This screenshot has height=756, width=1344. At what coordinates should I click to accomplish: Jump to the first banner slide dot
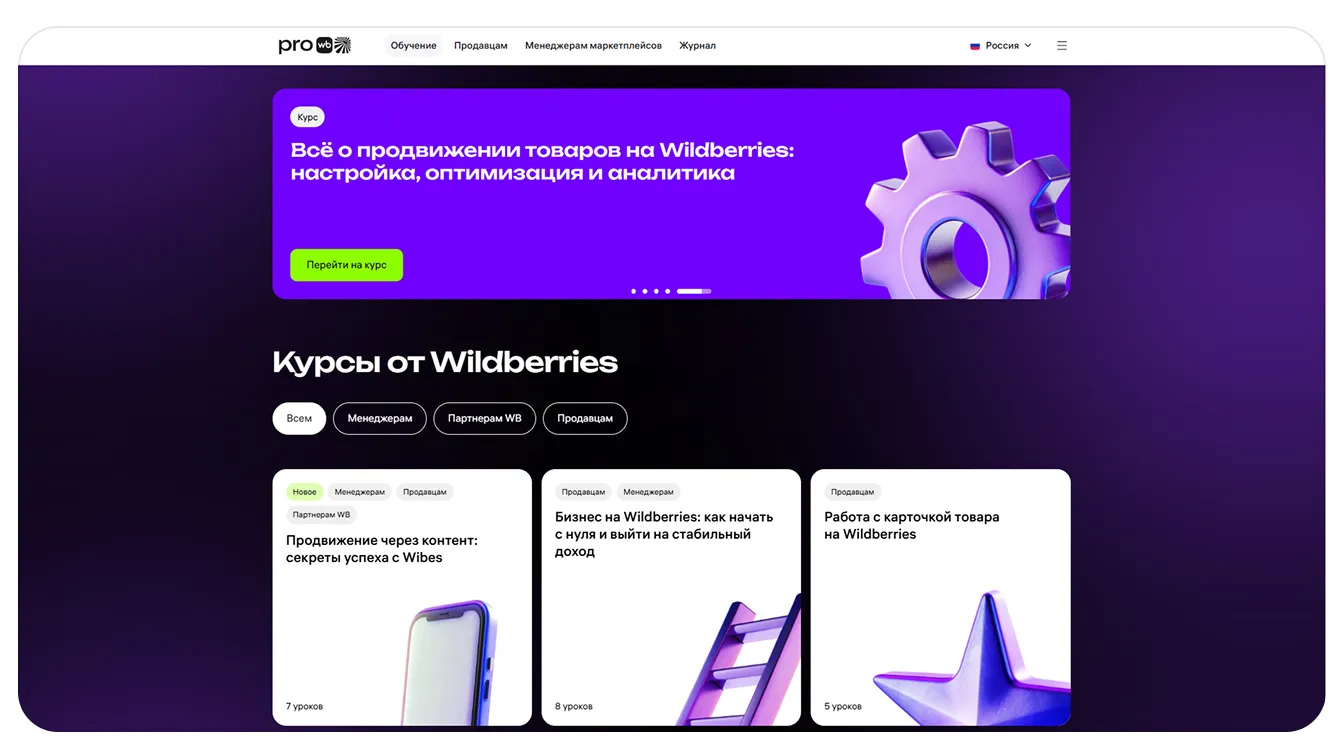633,291
